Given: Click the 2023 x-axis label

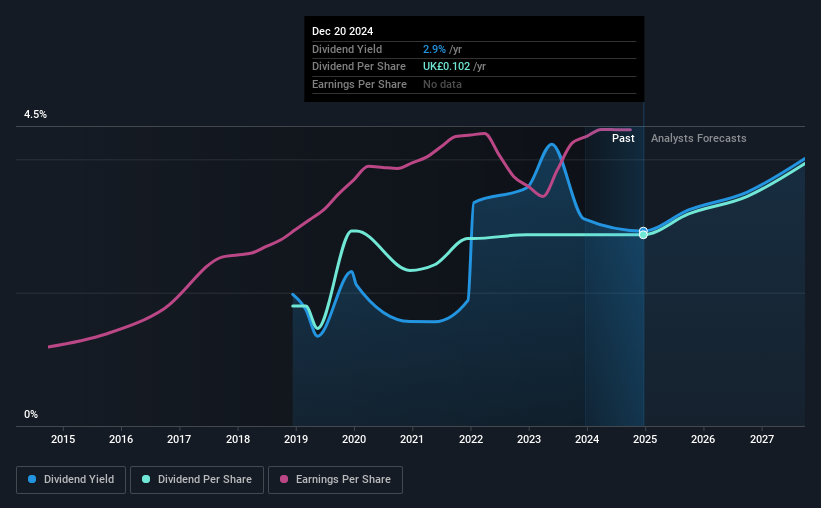Looking at the screenshot, I should [x=529, y=439].
